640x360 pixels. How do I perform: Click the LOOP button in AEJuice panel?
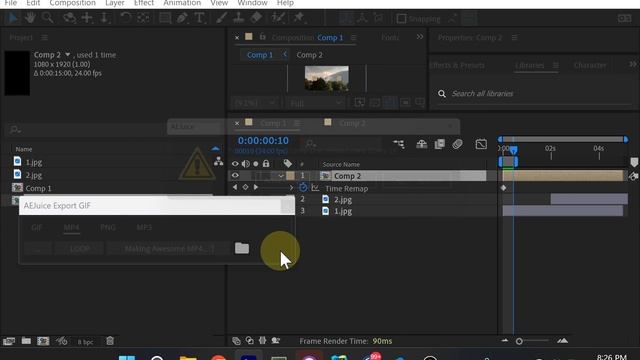tap(80, 248)
